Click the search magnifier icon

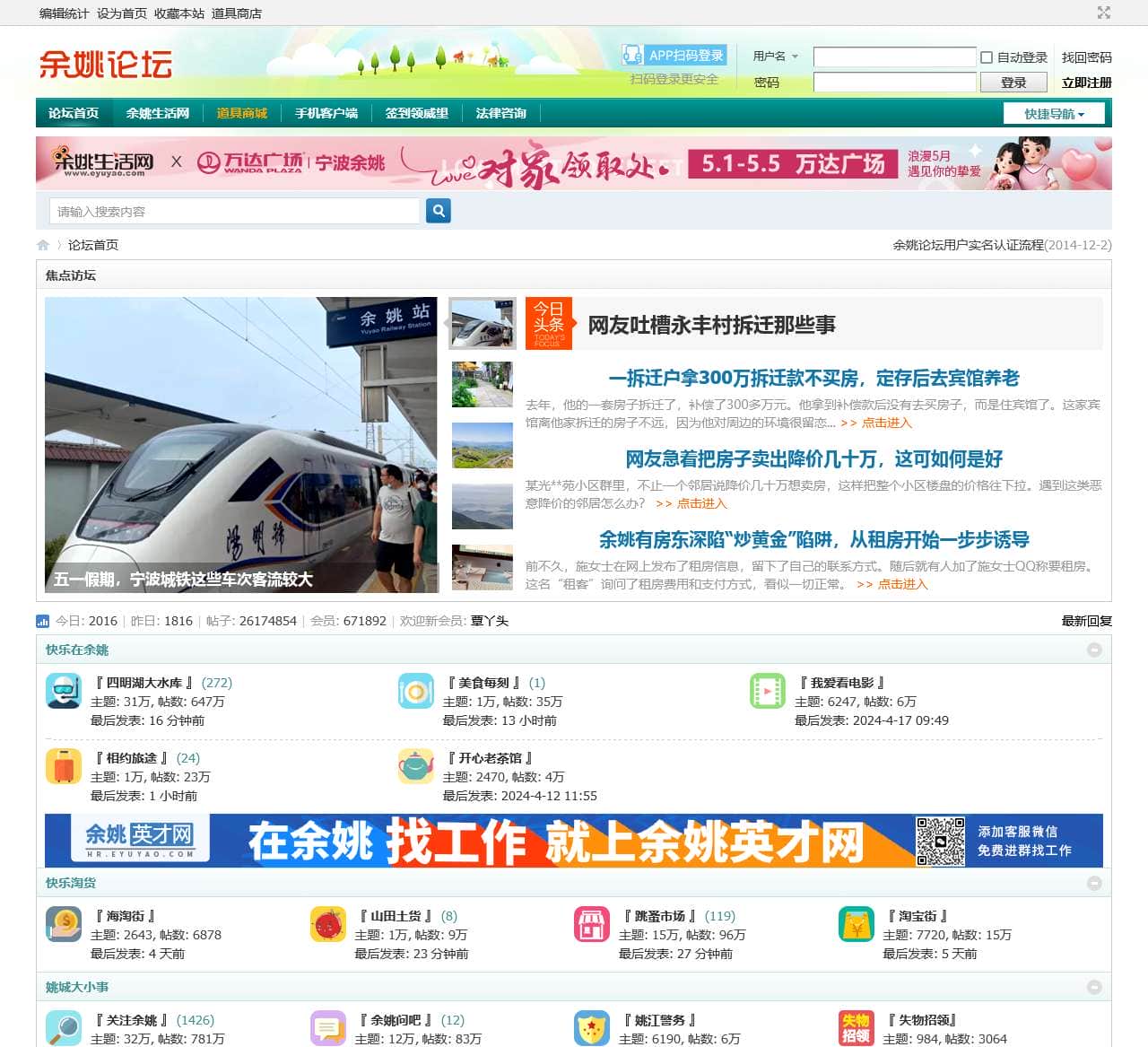pyautogui.click(x=438, y=211)
